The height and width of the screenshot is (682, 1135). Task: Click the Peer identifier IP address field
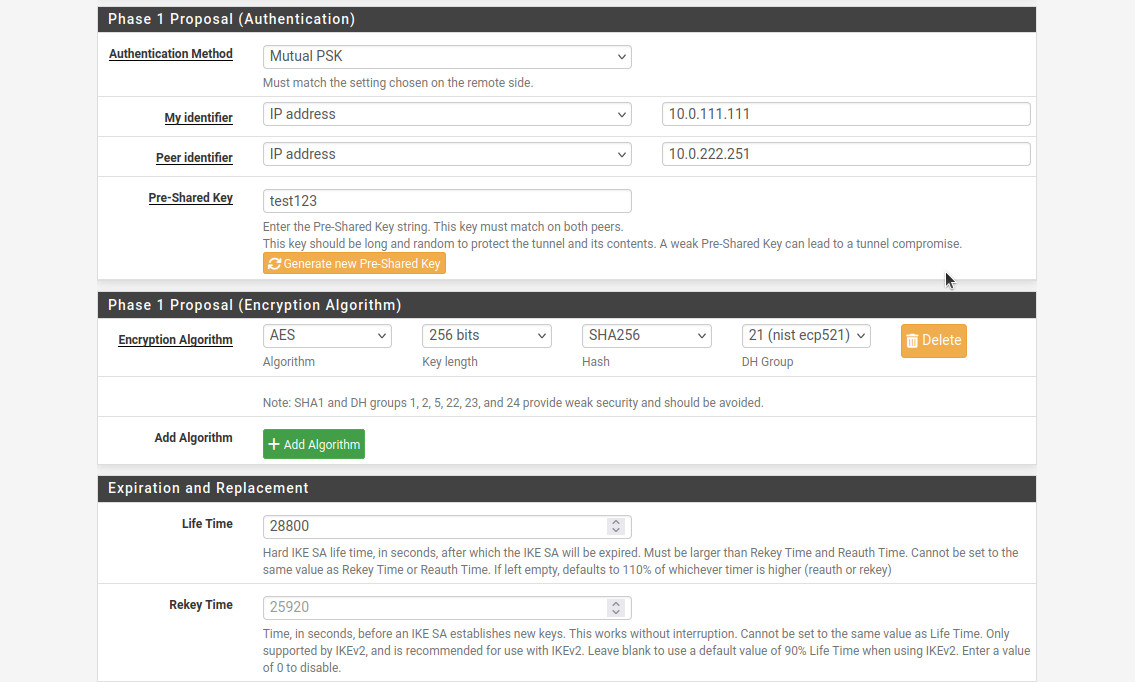845,154
